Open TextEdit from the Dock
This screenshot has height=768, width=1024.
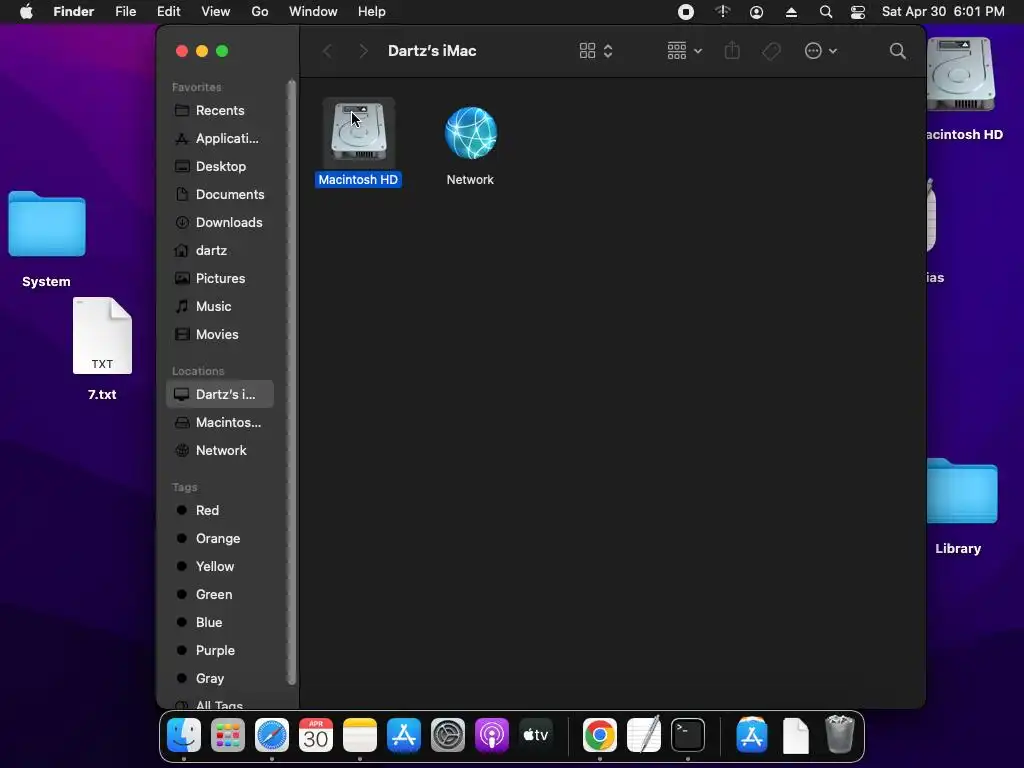point(644,735)
